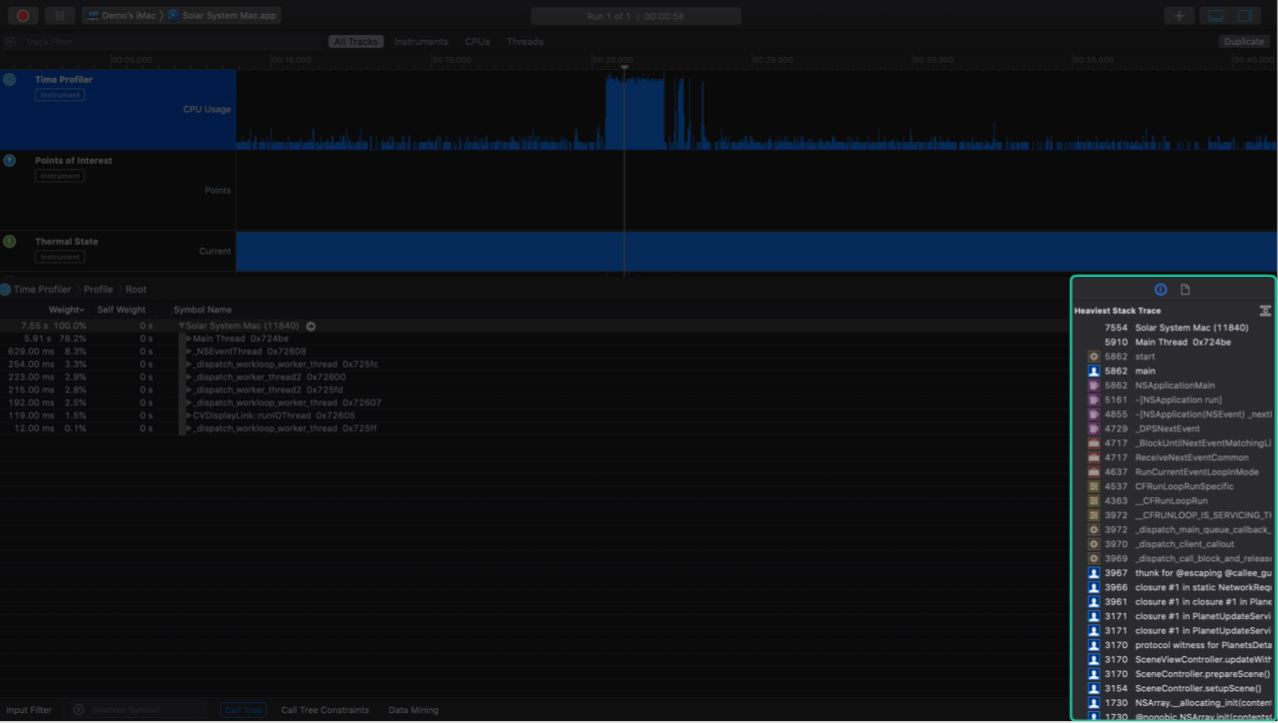Focus the Involves Symbol filter field
Screen dimensions: 1278x723
tap(148, 710)
